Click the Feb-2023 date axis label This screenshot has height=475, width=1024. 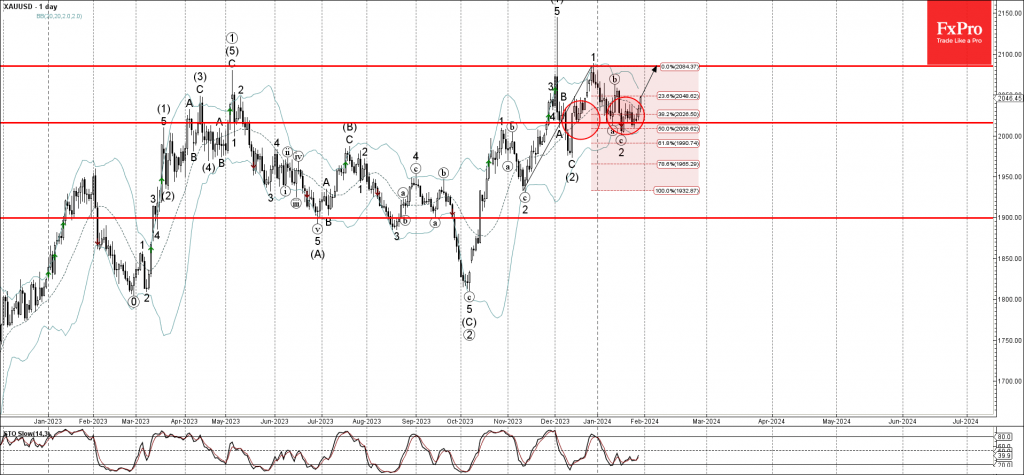93,421
